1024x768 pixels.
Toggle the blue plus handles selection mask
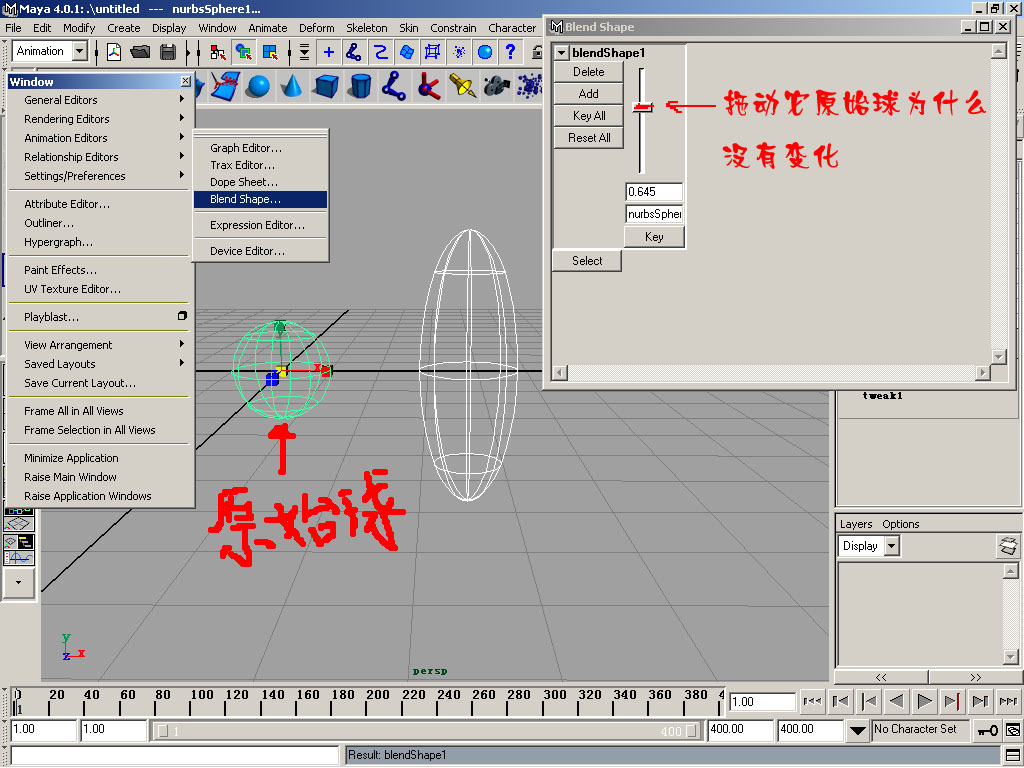pyautogui.click(x=328, y=52)
